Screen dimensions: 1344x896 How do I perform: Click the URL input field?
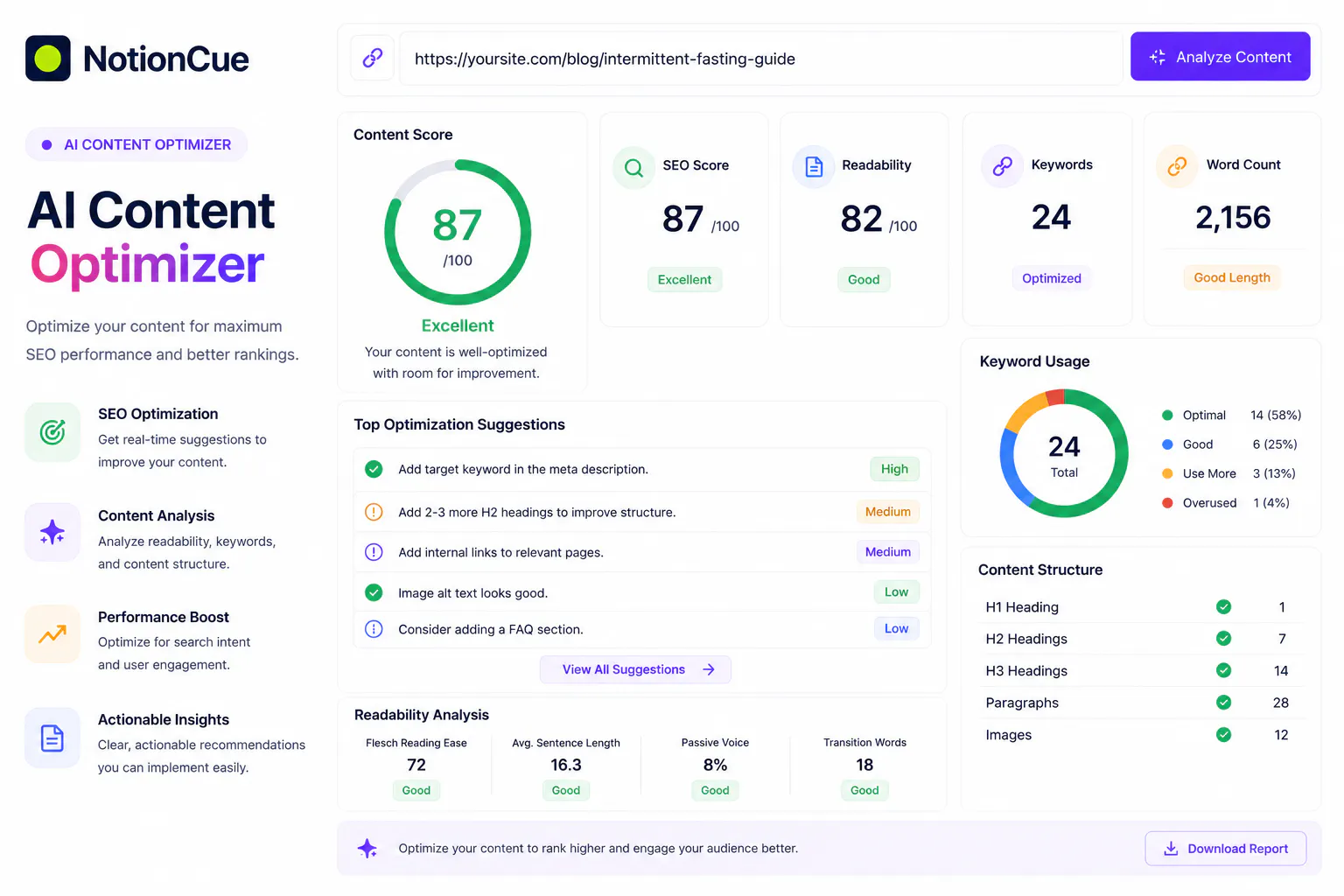pos(761,59)
